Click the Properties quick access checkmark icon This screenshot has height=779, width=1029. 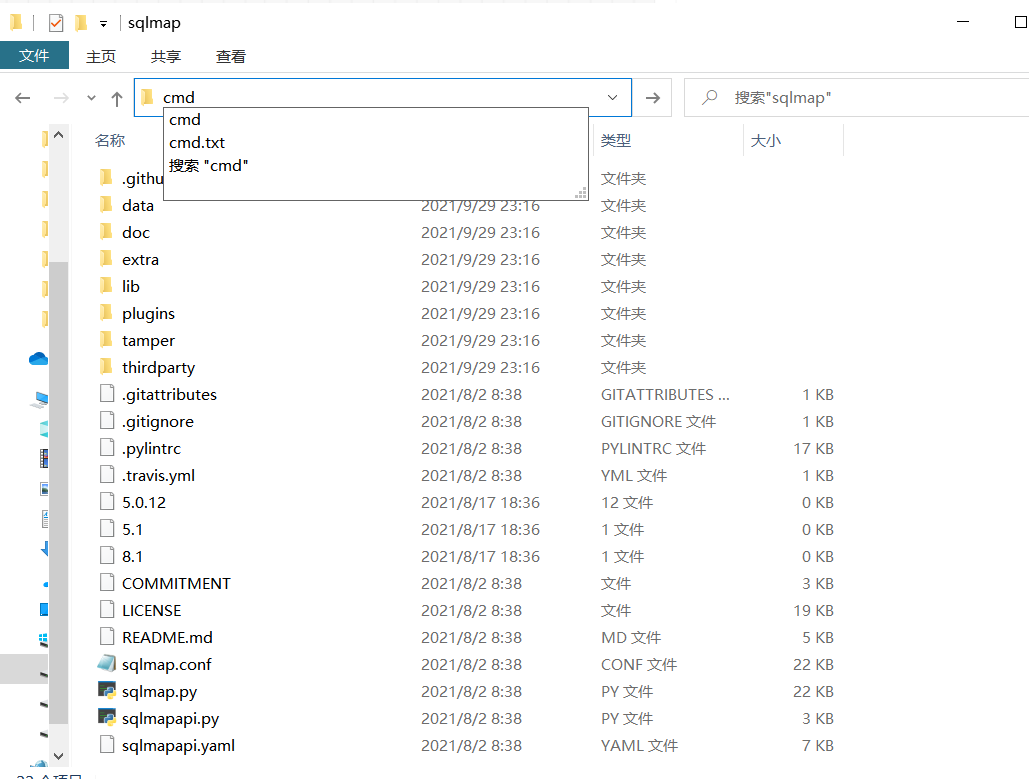point(56,24)
